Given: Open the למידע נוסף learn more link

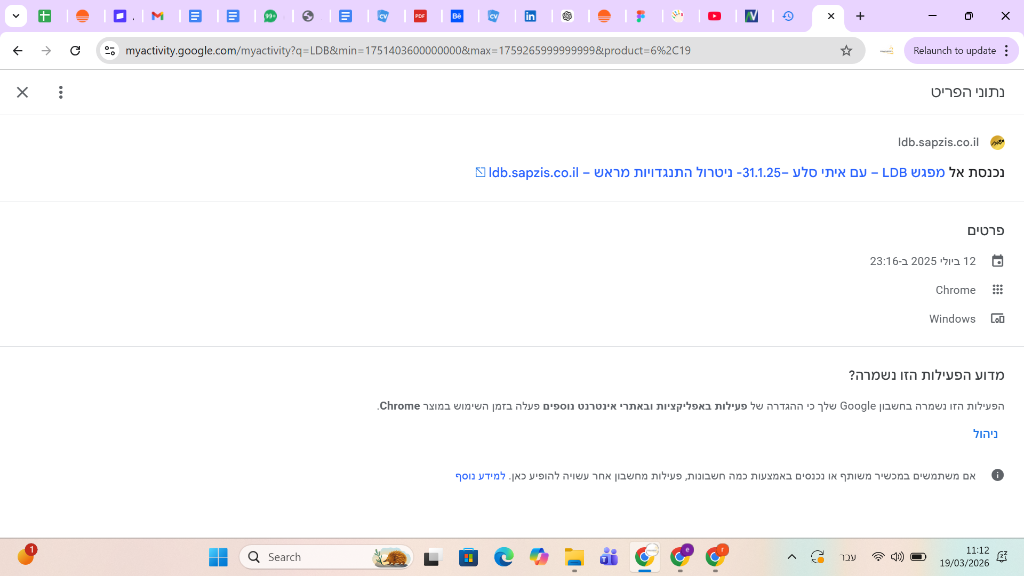Looking at the screenshot, I should click(x=480, y=475).
